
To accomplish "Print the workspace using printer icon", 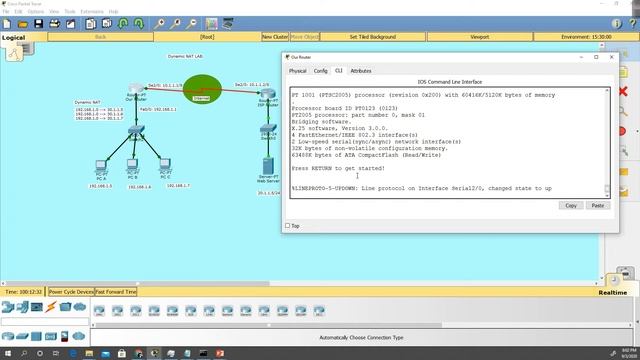I will pyautogui.click(x=55, y=24).
